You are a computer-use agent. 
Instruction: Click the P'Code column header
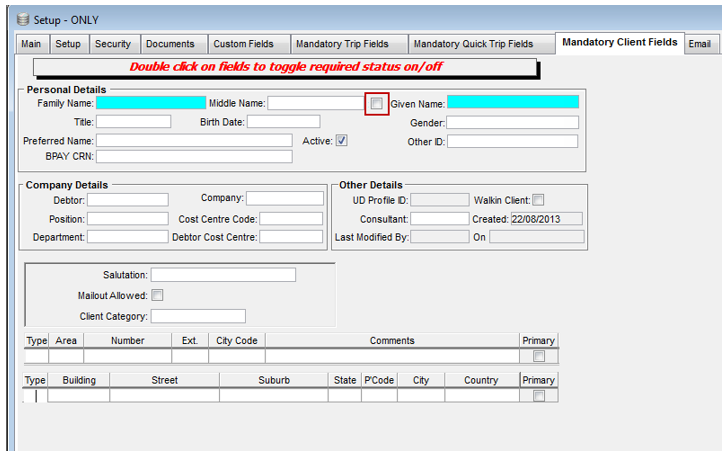click(379, 380)
